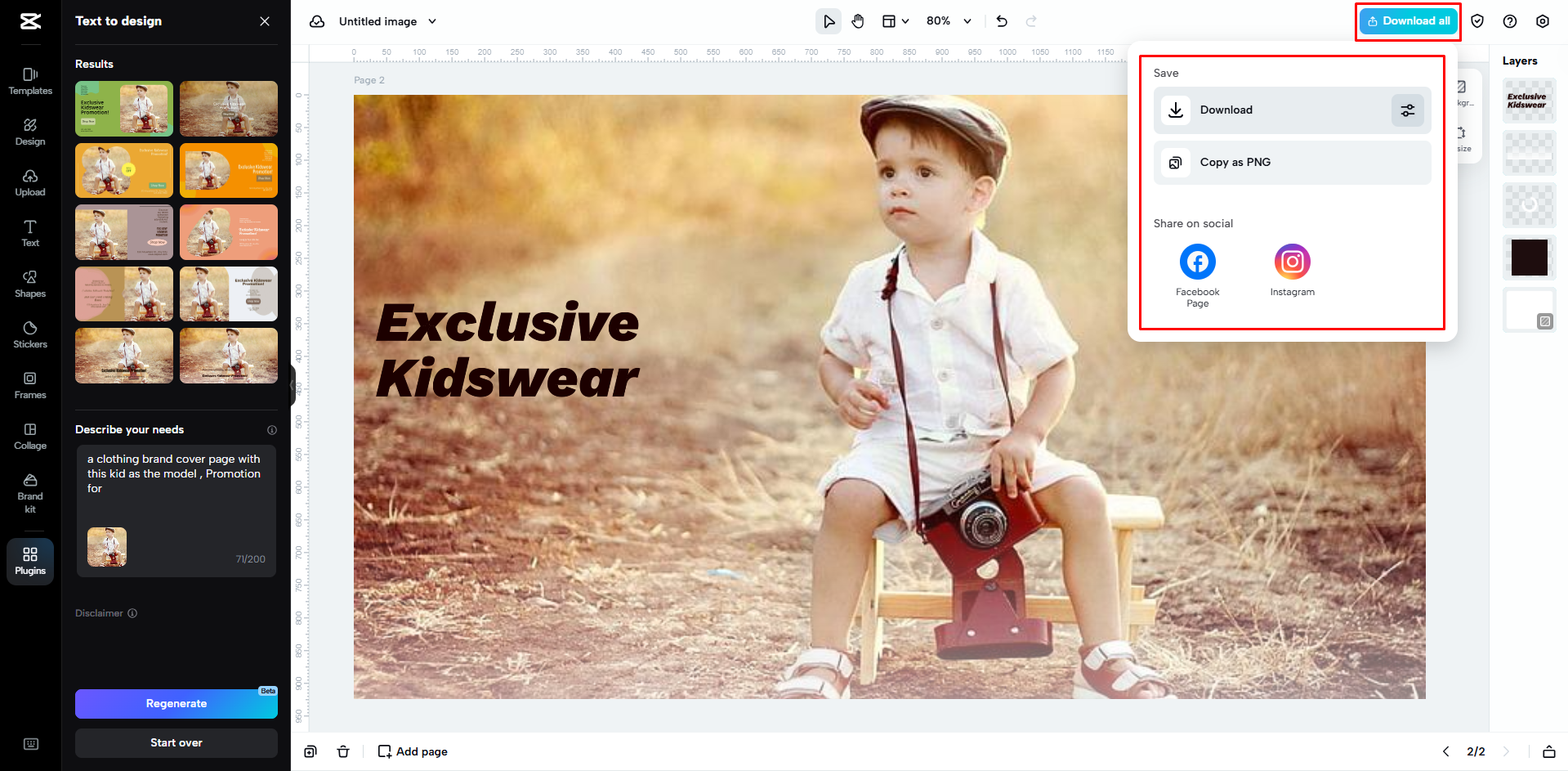This screenshot has height=771, width=1568.
Task: Open the settings gear at top right
Action: pyautogui.click(x=1543, y=20)
